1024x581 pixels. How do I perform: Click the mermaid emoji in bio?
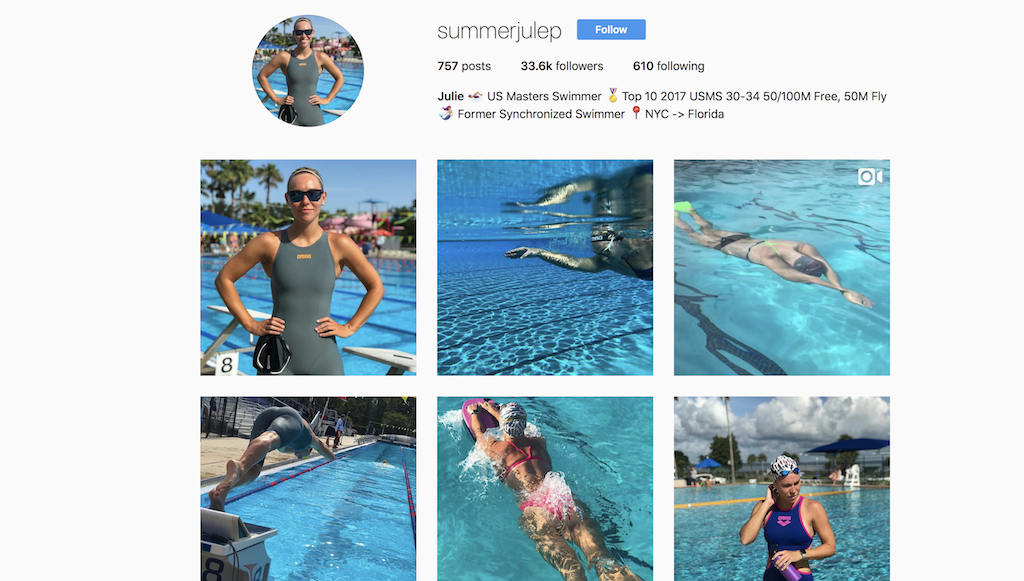pyautogui.click(x=445, y=114)
